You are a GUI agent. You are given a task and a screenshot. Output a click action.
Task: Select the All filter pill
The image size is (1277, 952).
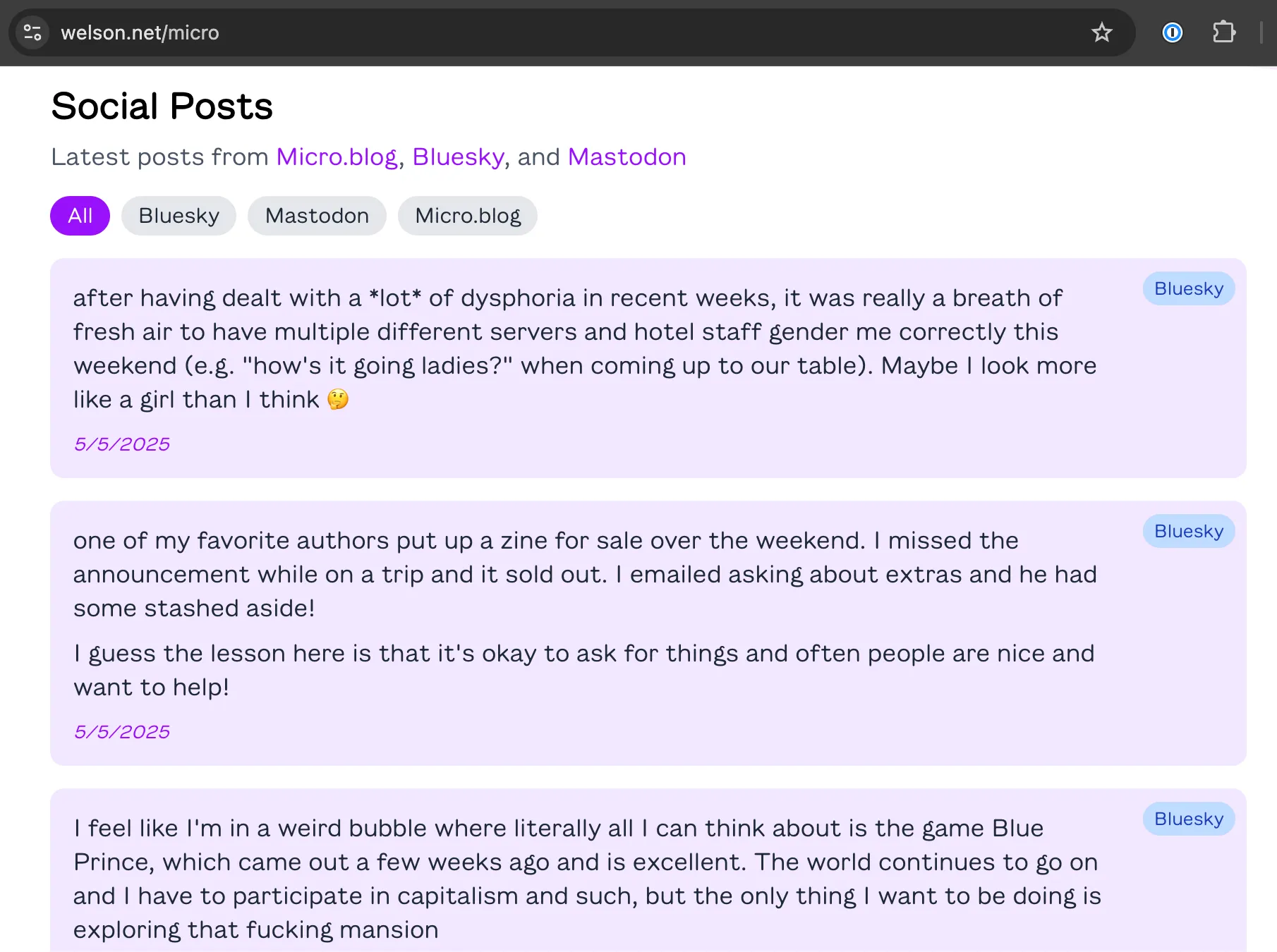point(80,216)
